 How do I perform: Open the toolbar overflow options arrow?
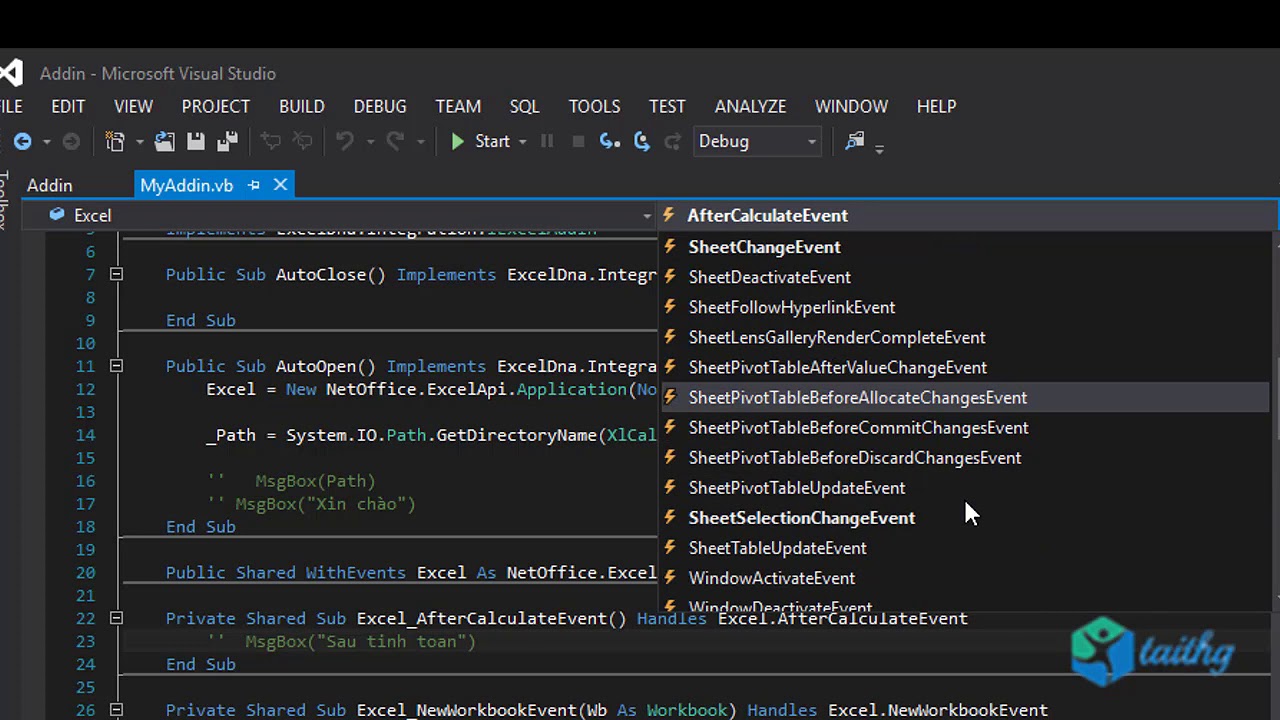(879, 149)
